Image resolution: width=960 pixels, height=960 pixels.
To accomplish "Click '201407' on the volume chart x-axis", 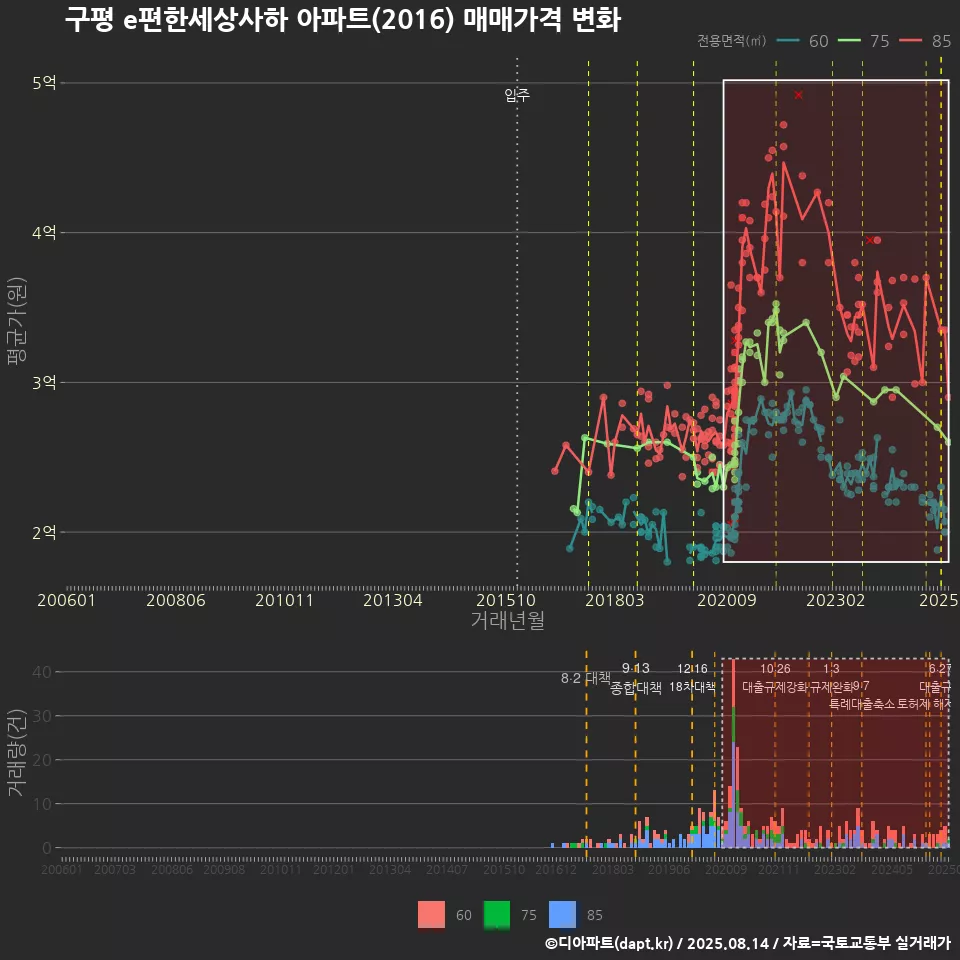I will coord(447,869).
